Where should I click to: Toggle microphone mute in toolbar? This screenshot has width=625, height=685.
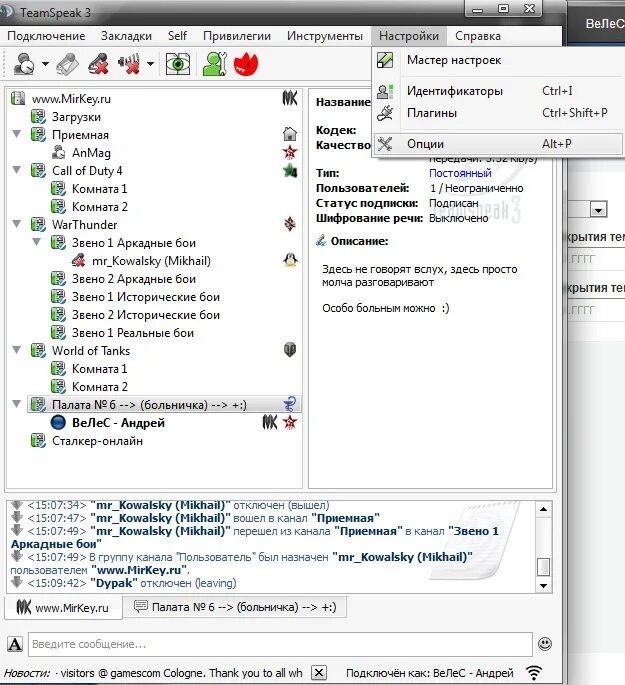click(98, 64)
